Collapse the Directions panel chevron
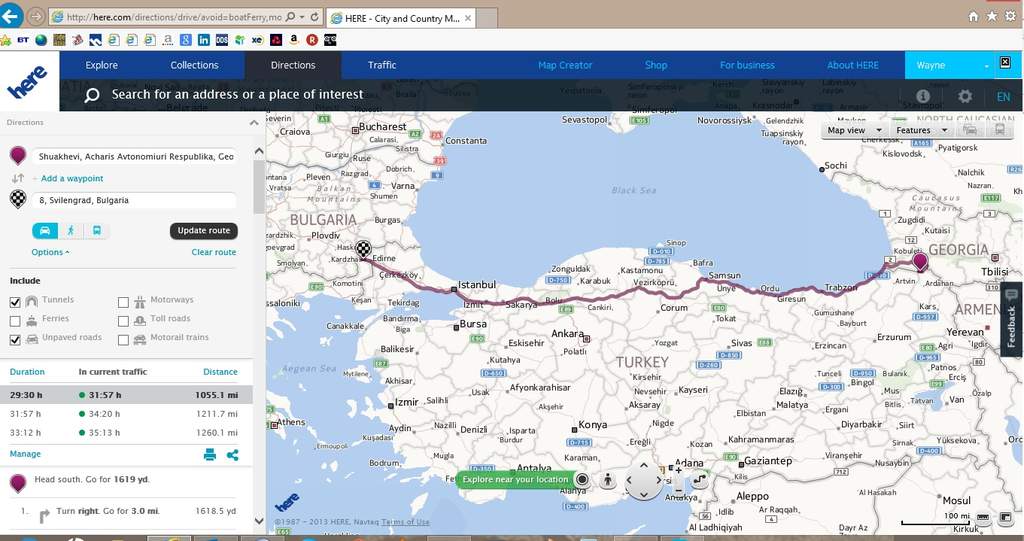Image resolution: width=1024 pixels, height=541 pixels. point(254,122)
